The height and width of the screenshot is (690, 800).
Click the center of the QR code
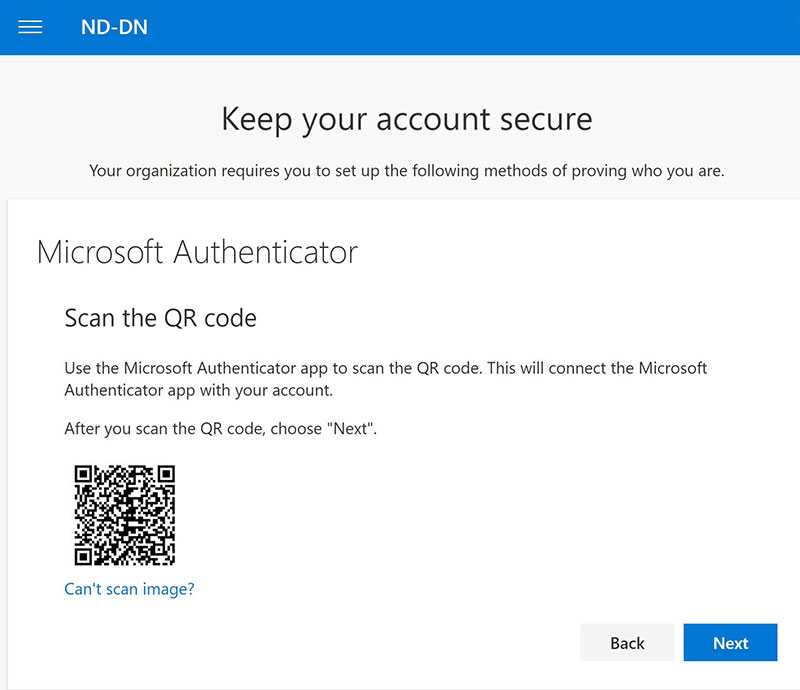pos(125,516)
